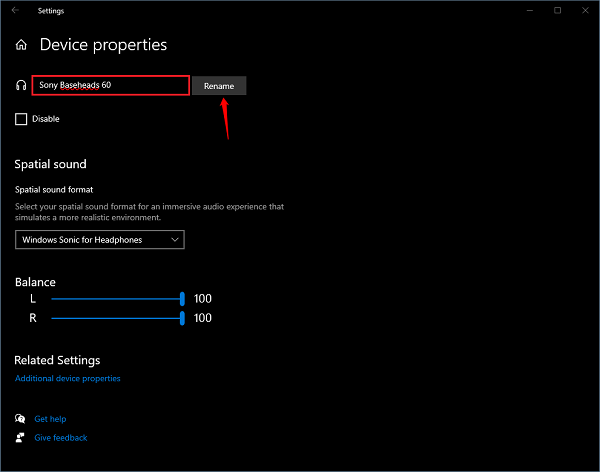Click the headphones icon beside device name
The width and height of the screenshot is (600, 472).
click(21, 86)
